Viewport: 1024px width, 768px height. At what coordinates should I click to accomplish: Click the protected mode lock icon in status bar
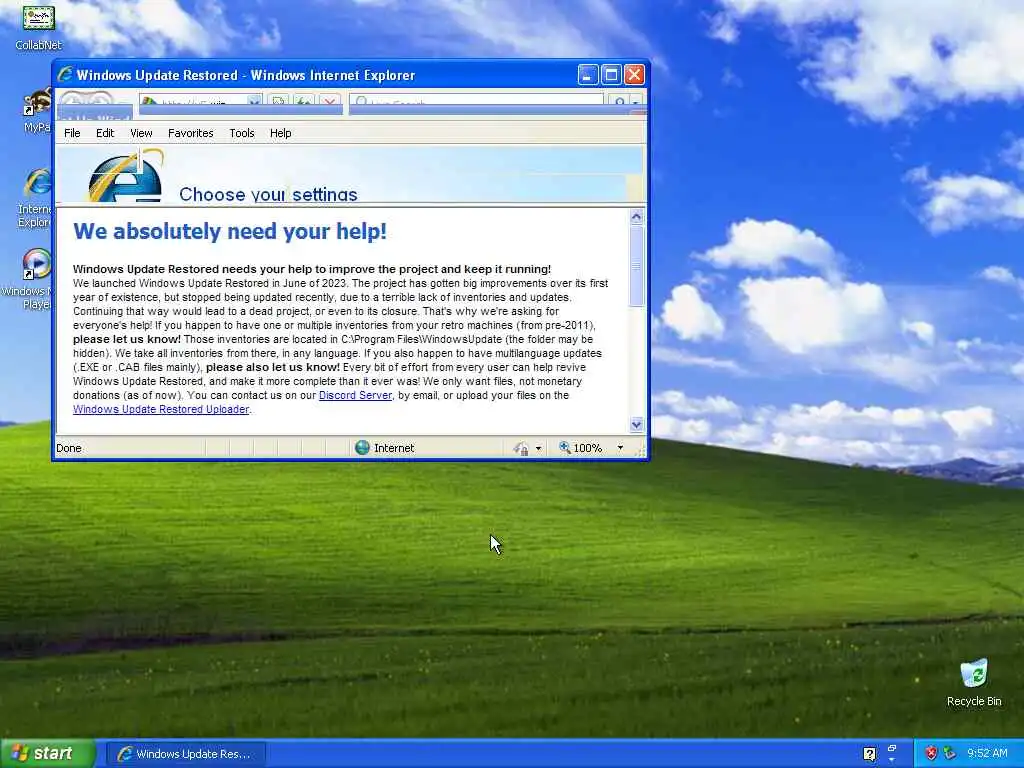pos(521,448)
